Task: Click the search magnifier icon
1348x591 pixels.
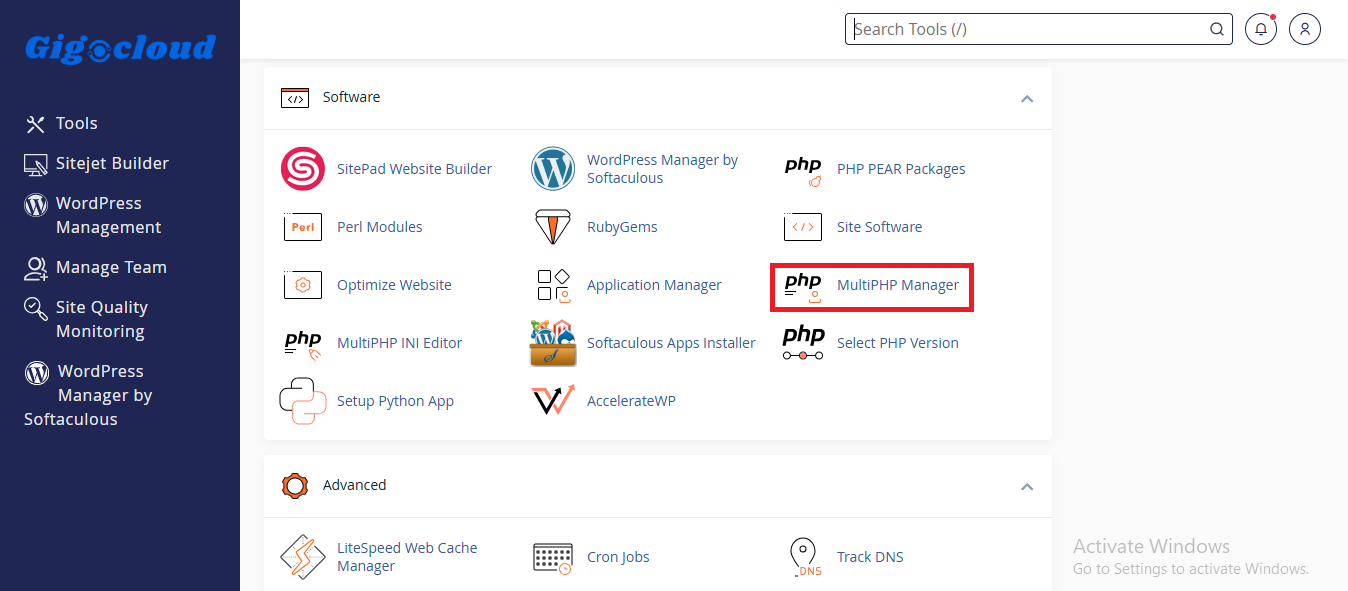Action: click(1217, 29)
